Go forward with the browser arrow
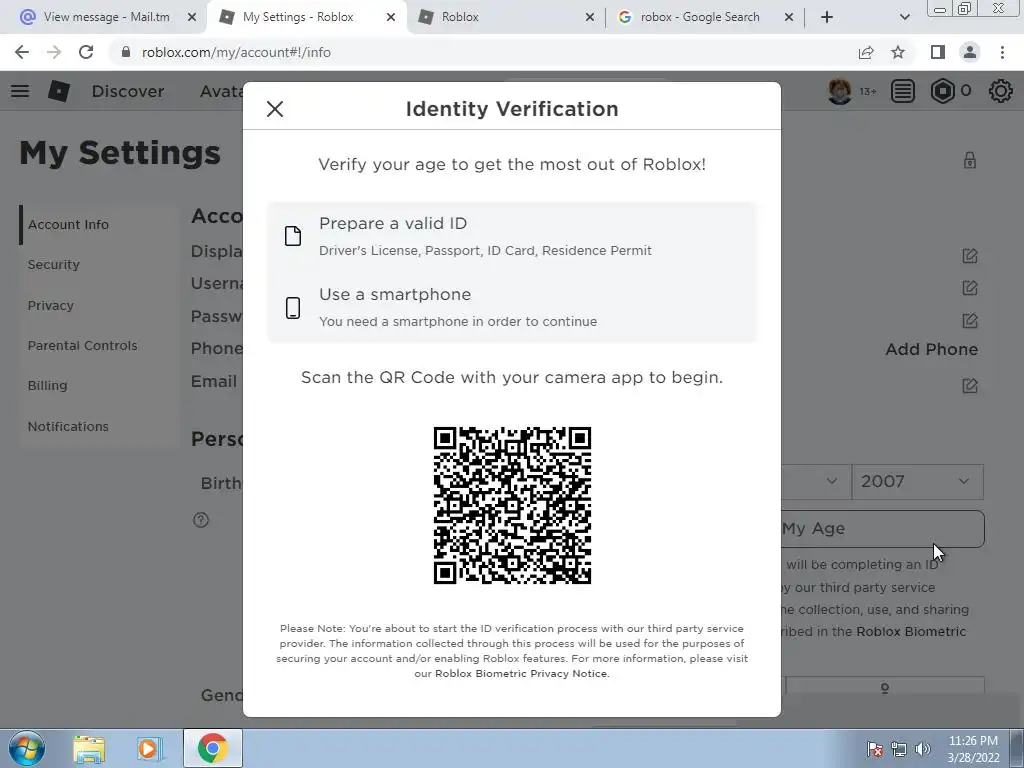The width and height of the screenshot is (1024, 768). [x=54, y=52]
